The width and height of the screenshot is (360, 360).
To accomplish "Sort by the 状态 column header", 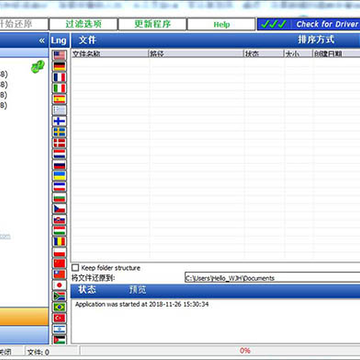I will coord(264,54).
